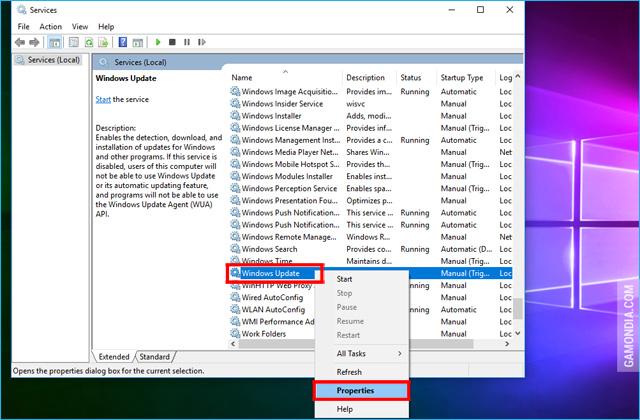Choose Properties in the context menu

(x=362, y=391)
